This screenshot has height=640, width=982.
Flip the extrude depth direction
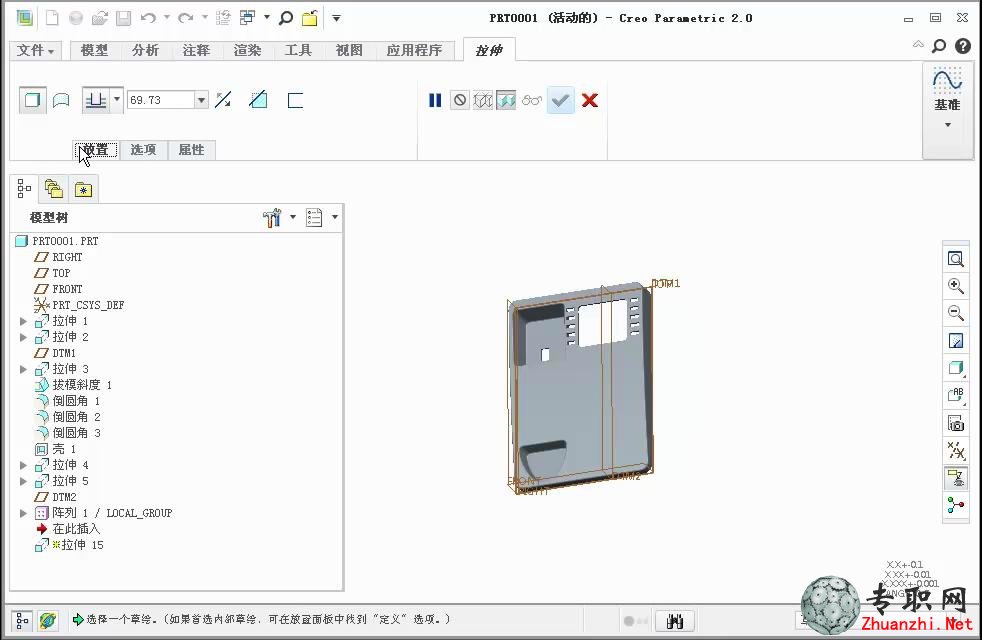[223, 100]
